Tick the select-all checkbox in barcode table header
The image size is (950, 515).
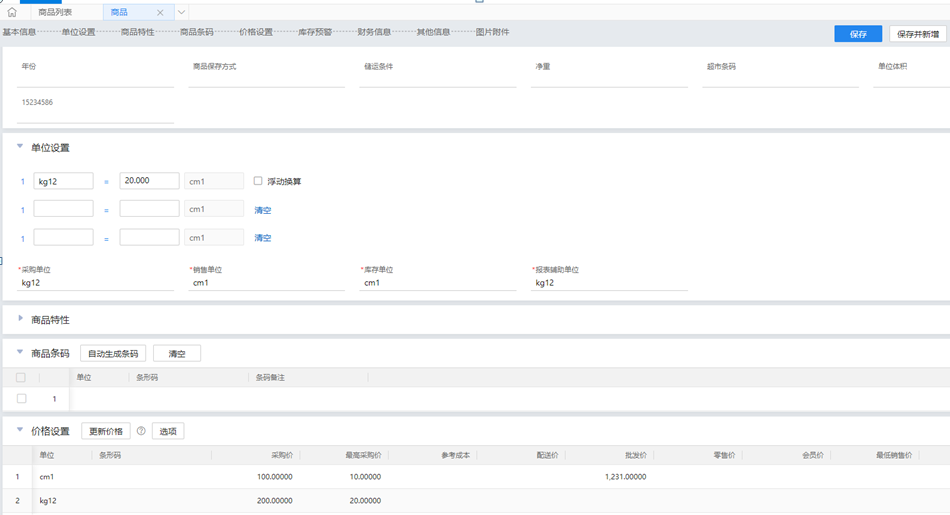tap(21, 378)
